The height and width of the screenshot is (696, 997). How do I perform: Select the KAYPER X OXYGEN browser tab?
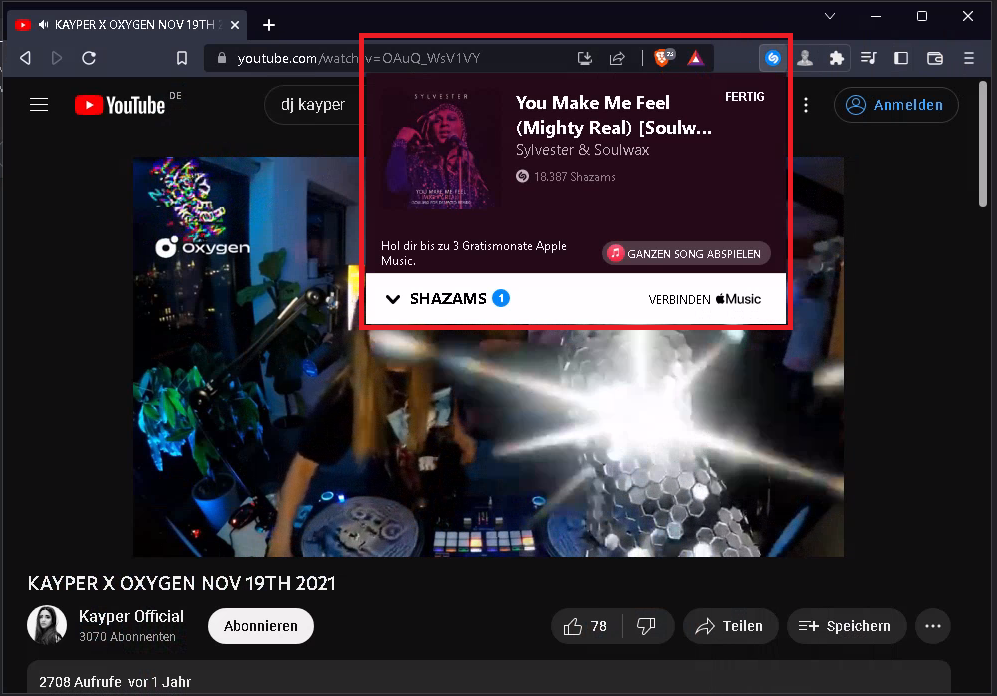[120, 25]
